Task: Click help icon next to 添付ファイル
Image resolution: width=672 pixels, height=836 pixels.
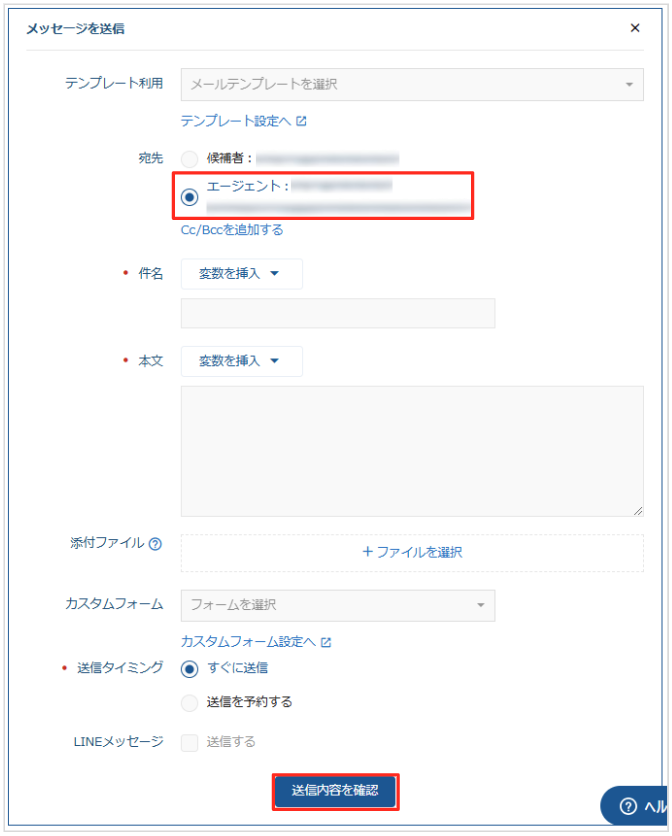Action: [155, 545]
